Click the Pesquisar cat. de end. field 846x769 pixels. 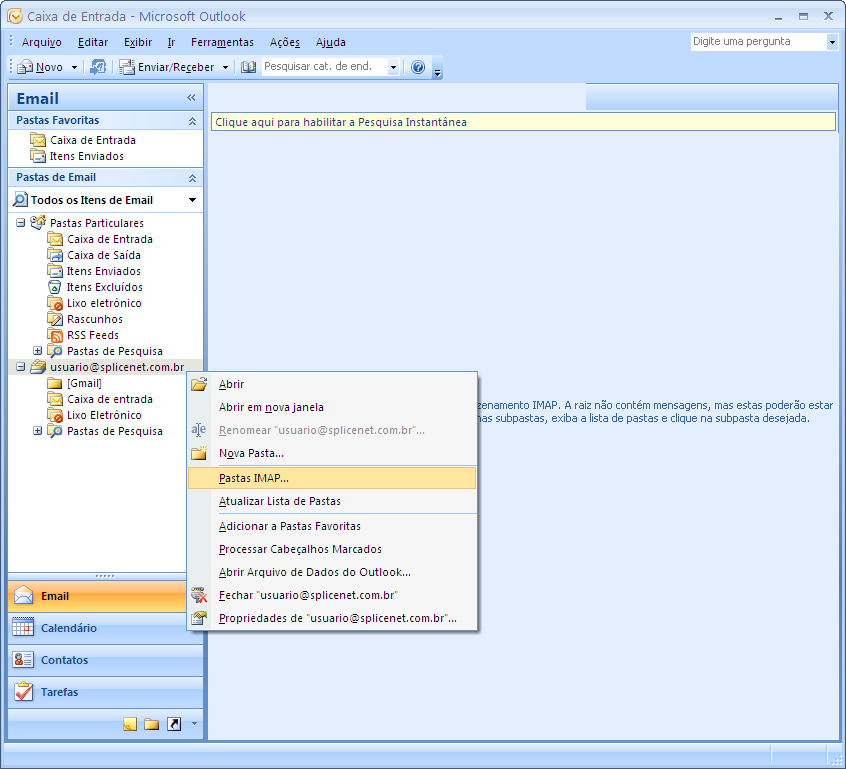click(x=325, y=66)
